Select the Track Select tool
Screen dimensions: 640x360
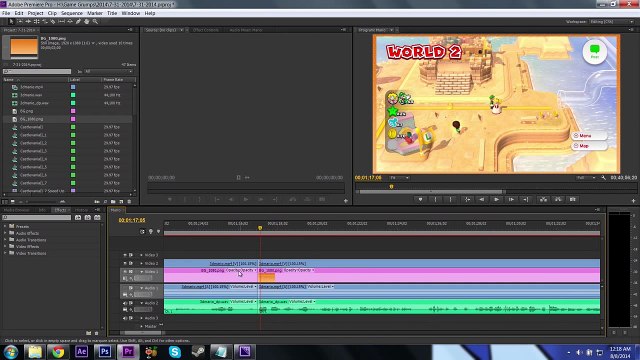pyautogui.click(x=20, y=21)
